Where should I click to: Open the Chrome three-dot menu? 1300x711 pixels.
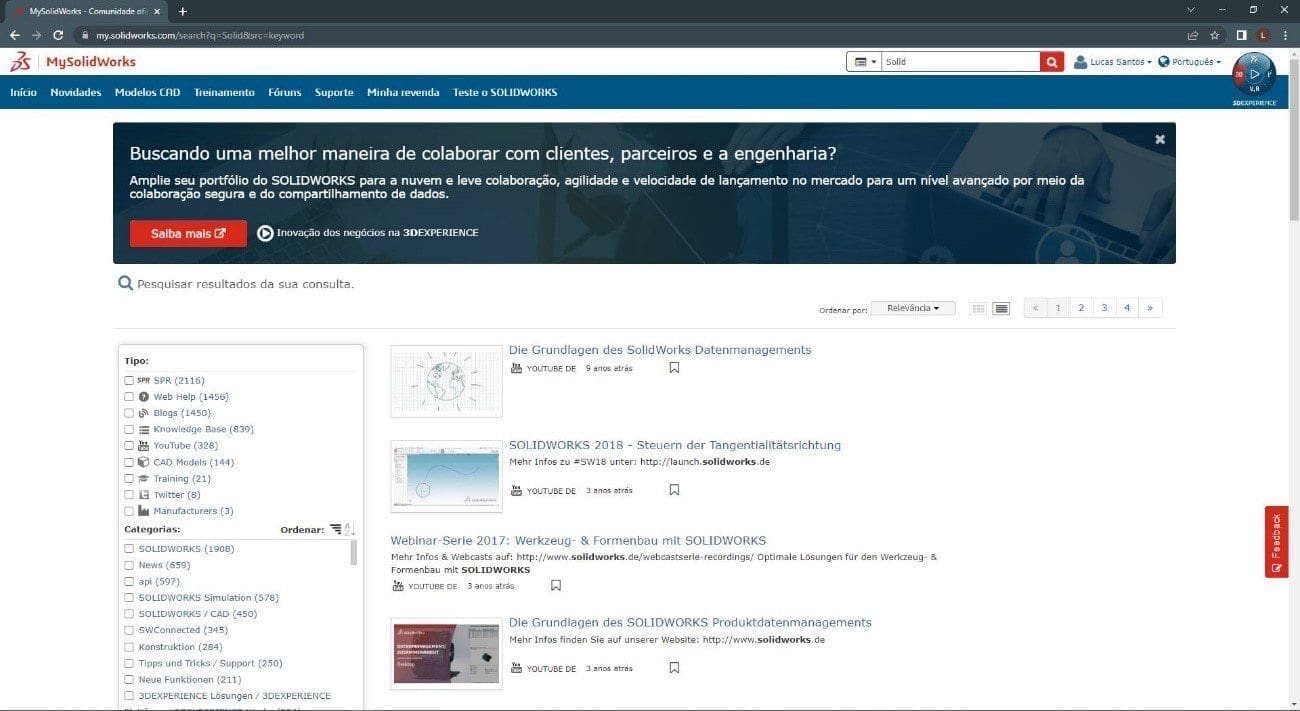[x=1286, y=34]
